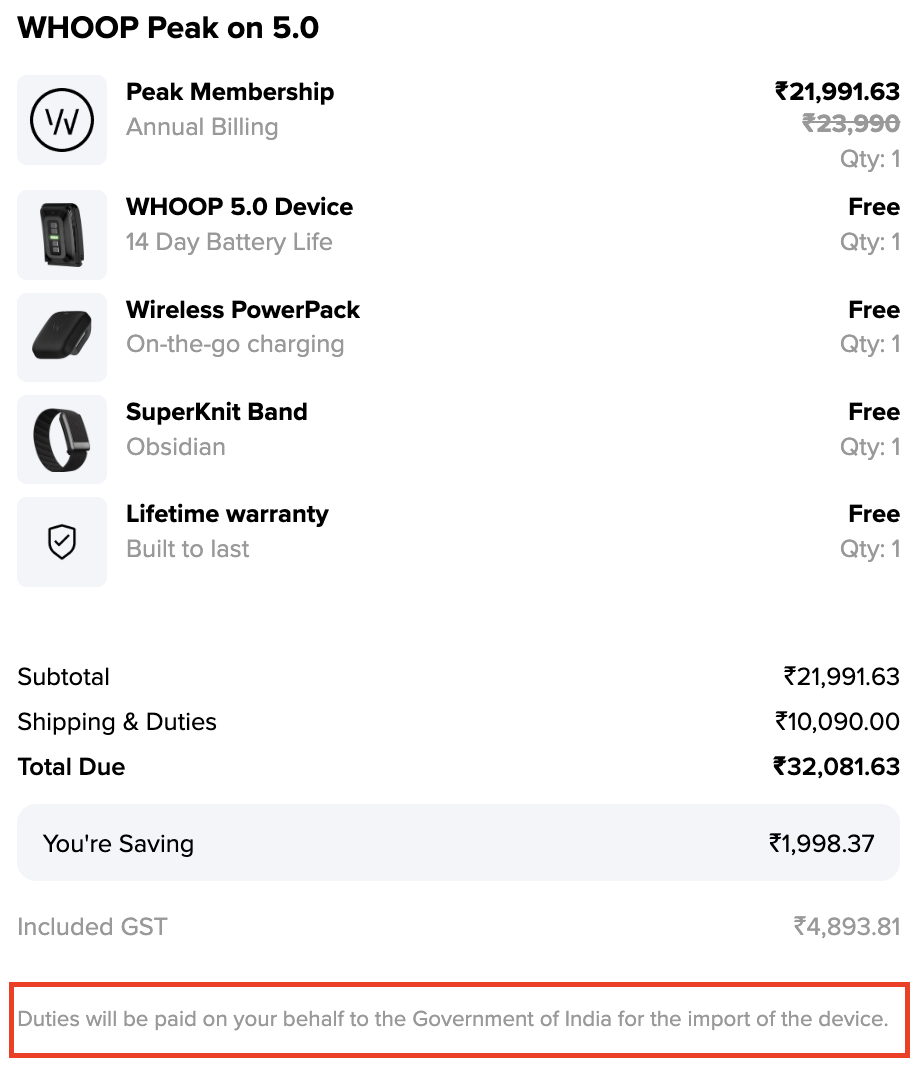The width and height of the screenshot is (922, 1084).
Task: Click the Obsidian band color label
Action: 176,447
